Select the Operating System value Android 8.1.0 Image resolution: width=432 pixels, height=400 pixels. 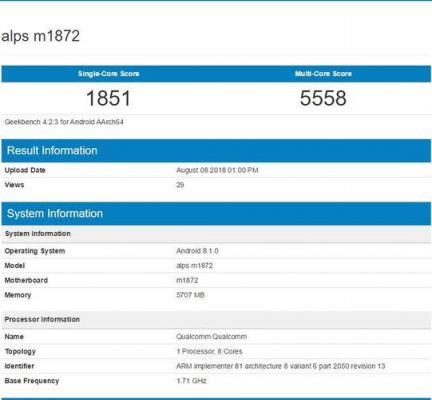(x=197, y=251)
